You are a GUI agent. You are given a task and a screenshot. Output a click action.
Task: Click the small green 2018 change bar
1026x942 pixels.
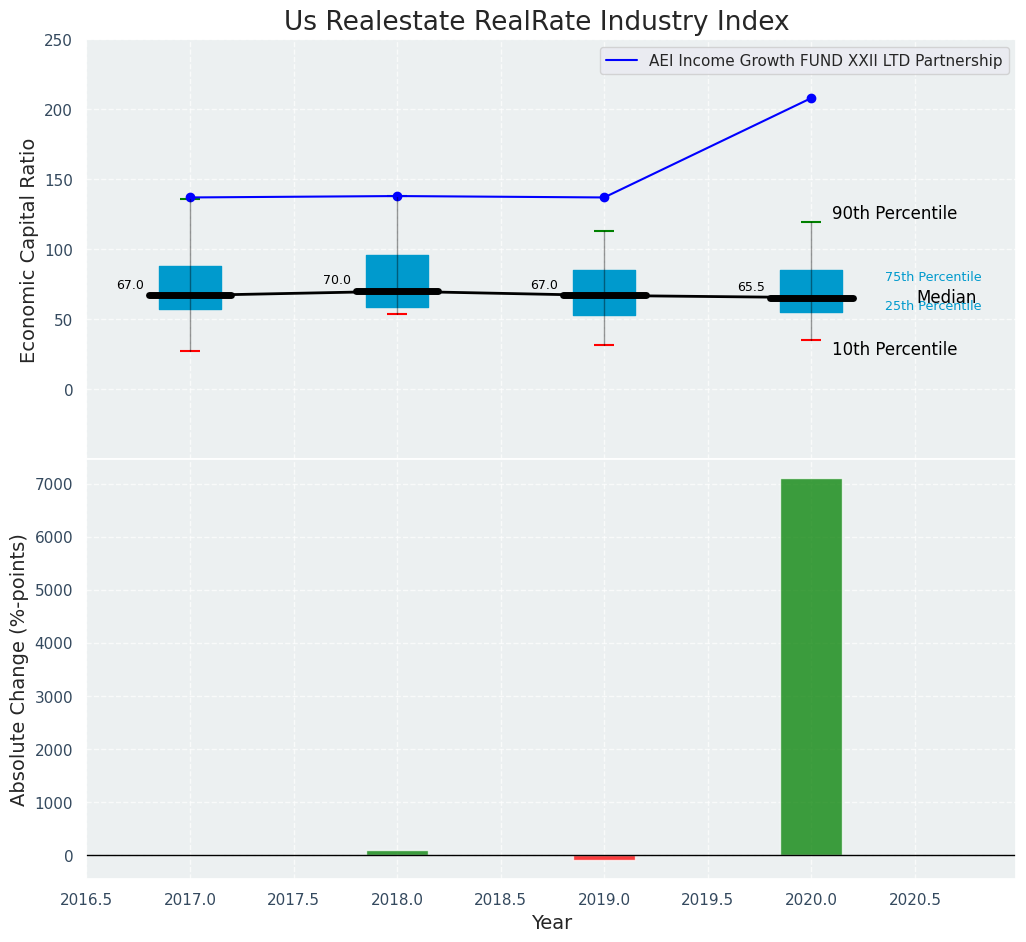click(x=397, y=853)
